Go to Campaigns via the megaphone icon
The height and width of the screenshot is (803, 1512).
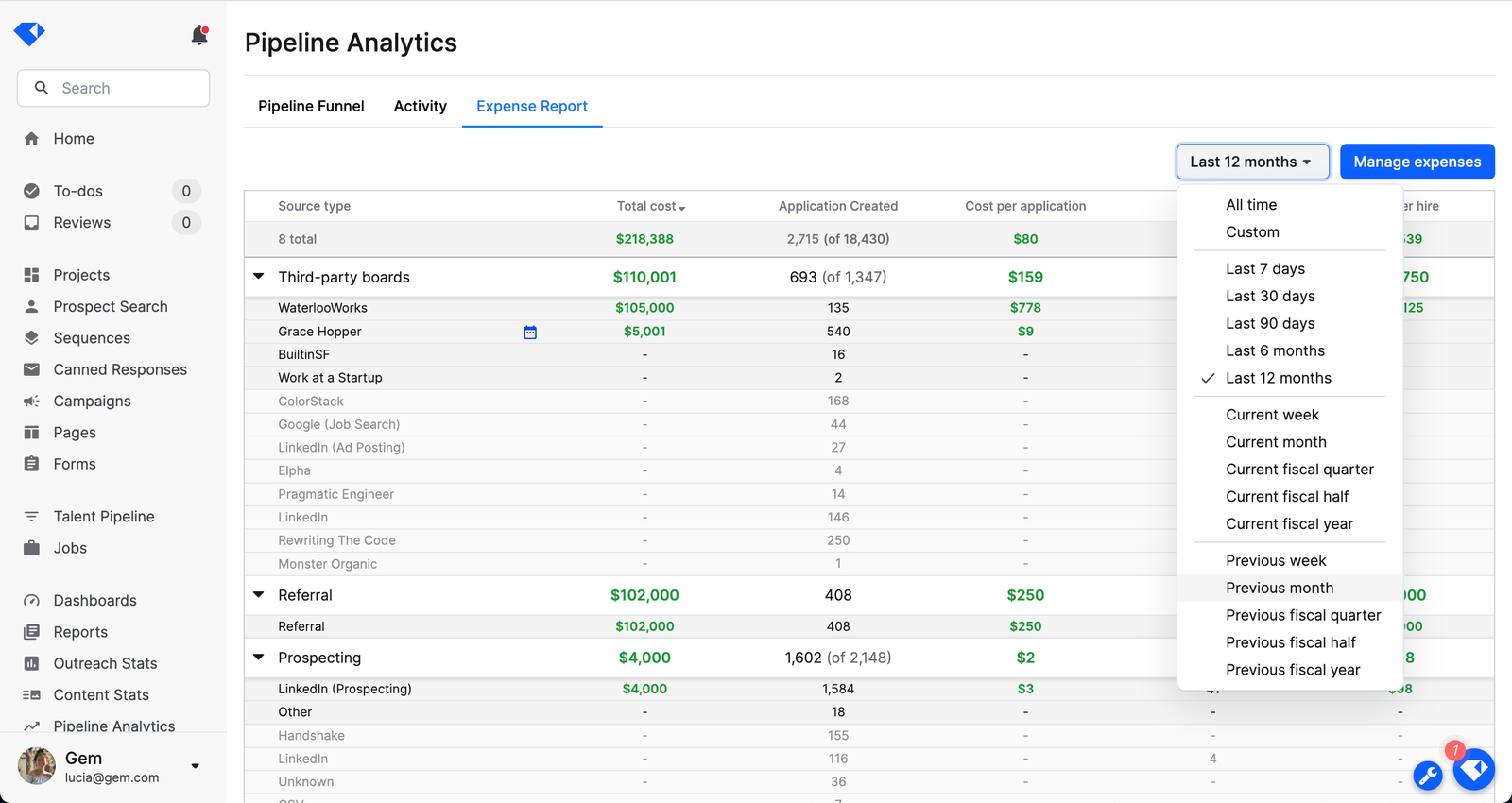(32, 401)
